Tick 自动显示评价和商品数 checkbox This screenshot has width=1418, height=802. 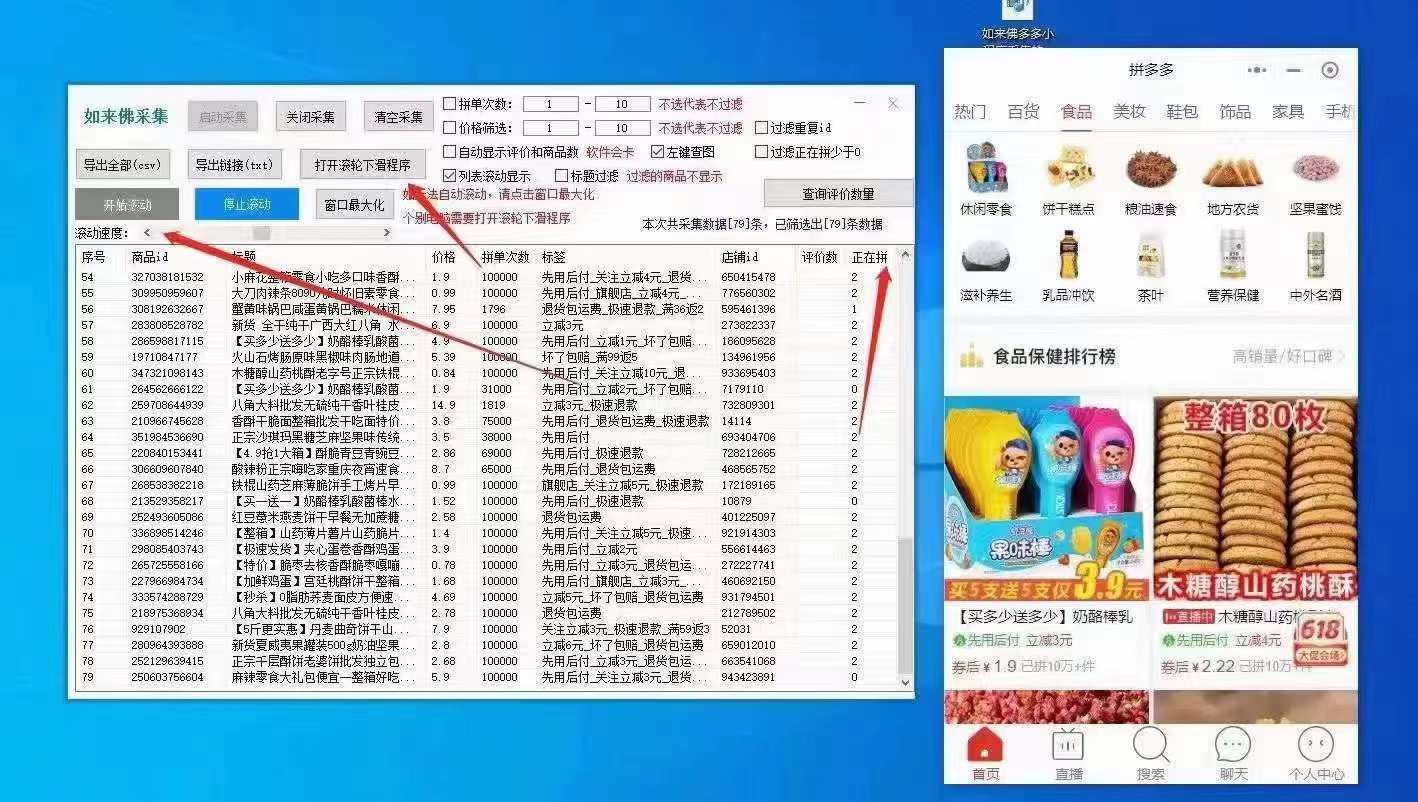coord(450,152)
